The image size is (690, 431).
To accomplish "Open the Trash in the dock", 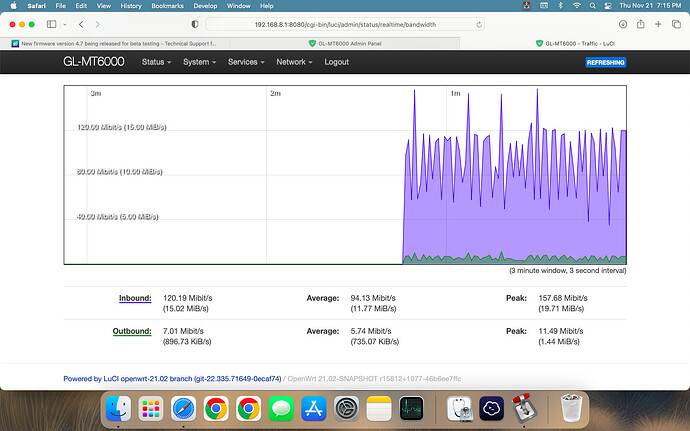I will pos(571,408).
